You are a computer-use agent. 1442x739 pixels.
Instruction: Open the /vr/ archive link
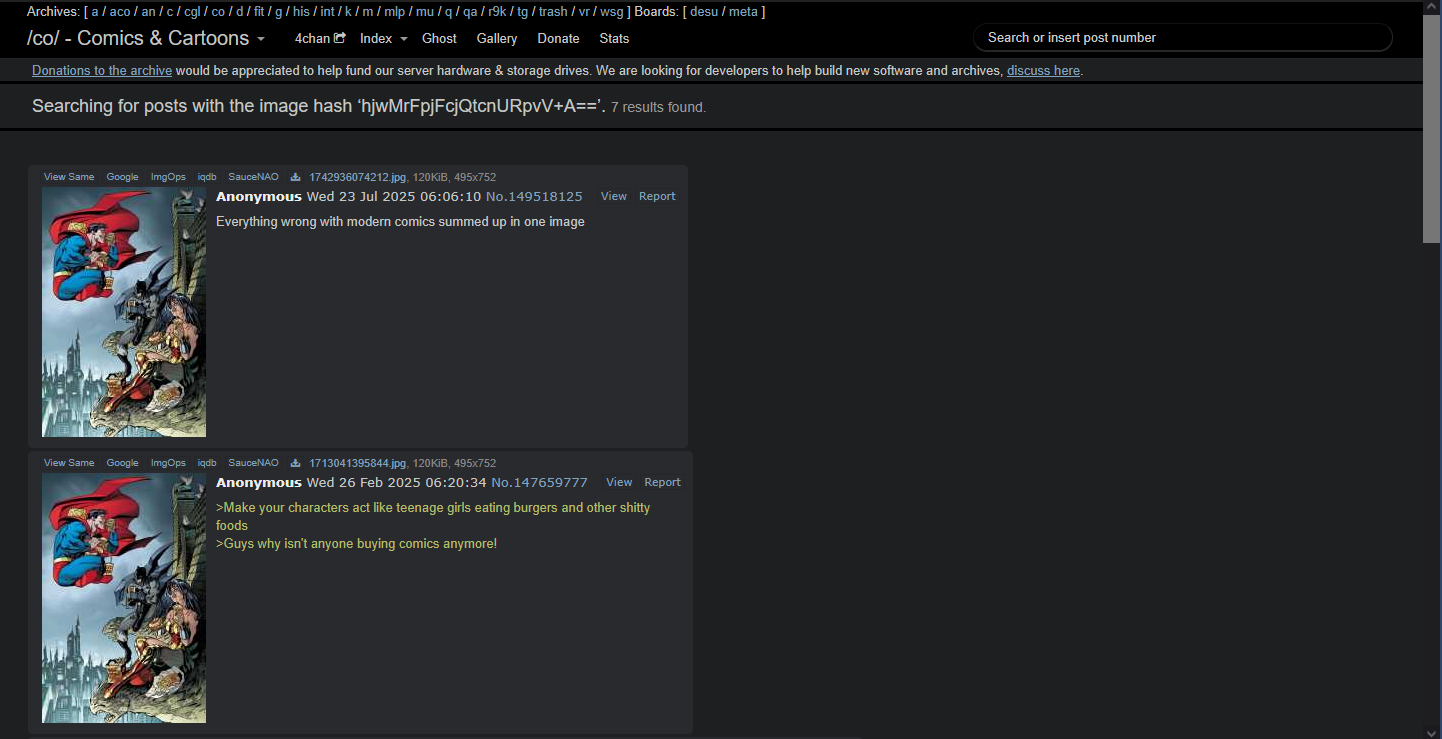click(584, 12)
